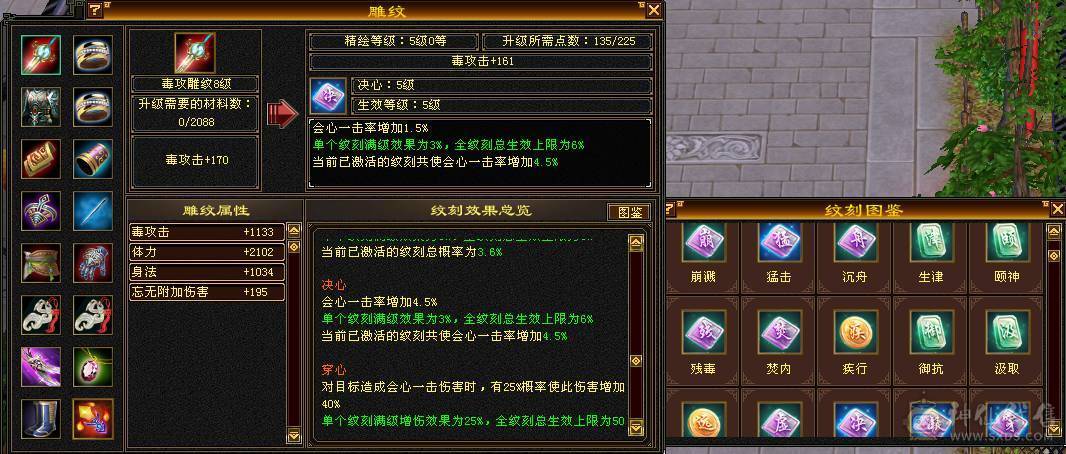The image size is (1066, 454).
Task: Select the 猛击 engraving icon
Action: click(779, 243)
